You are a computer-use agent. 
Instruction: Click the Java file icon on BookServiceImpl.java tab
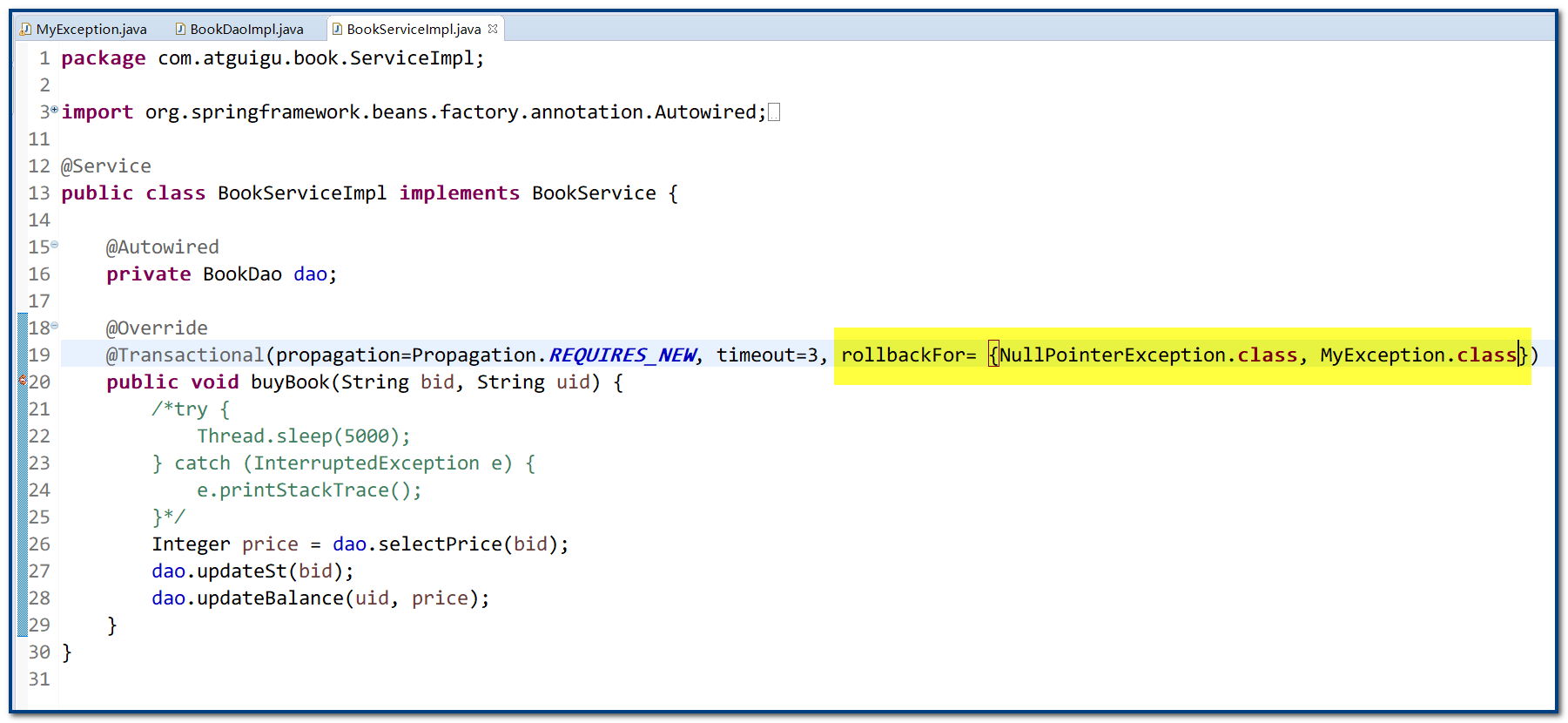click(x=337, y=29)
